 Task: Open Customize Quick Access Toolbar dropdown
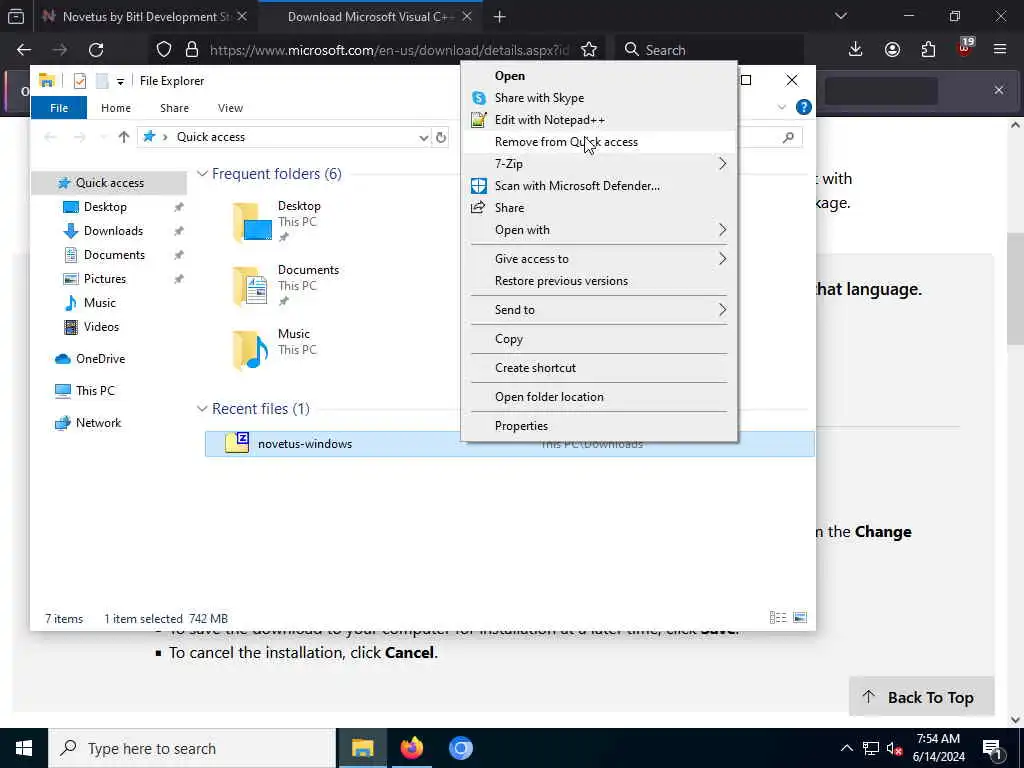[120, 82]
